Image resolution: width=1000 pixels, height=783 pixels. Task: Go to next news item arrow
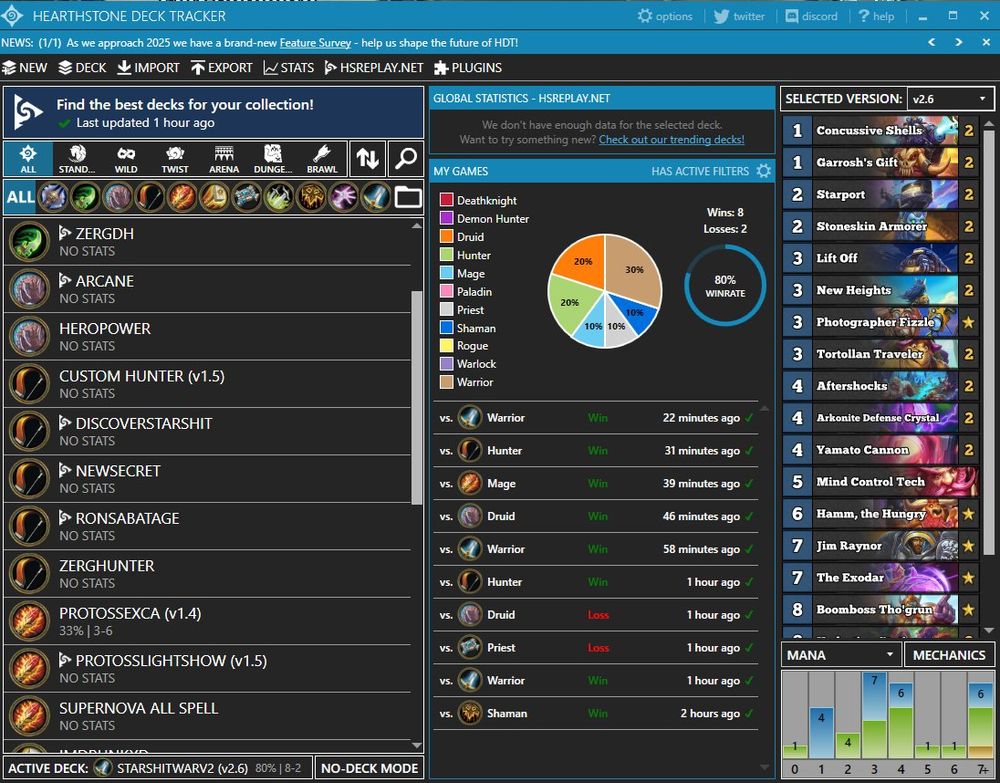pos(959,42)
